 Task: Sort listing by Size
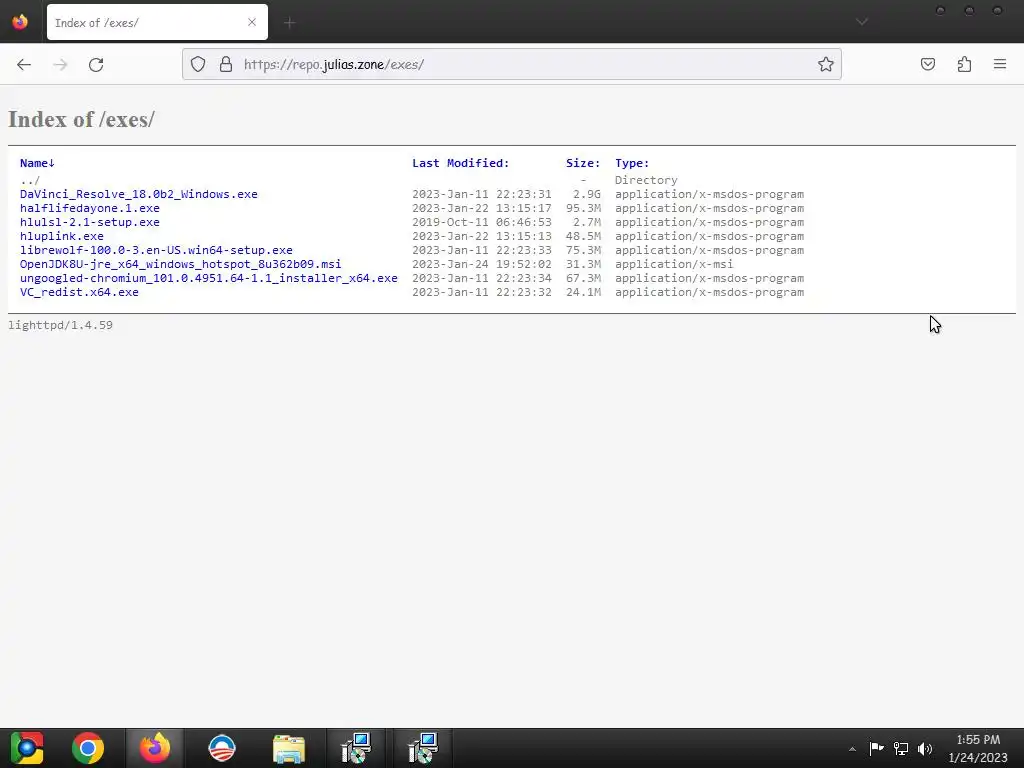point(583,163)
